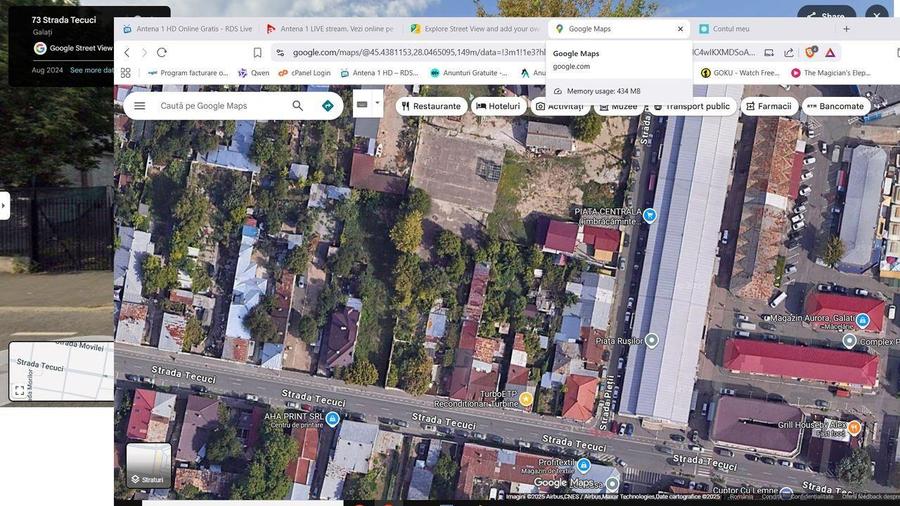Image resolution: width=900 pixels, height=506 pixels.
Task: Click the Magazin Aurora Galati pin
Action: pyautogui.click(x=862, y=321)
